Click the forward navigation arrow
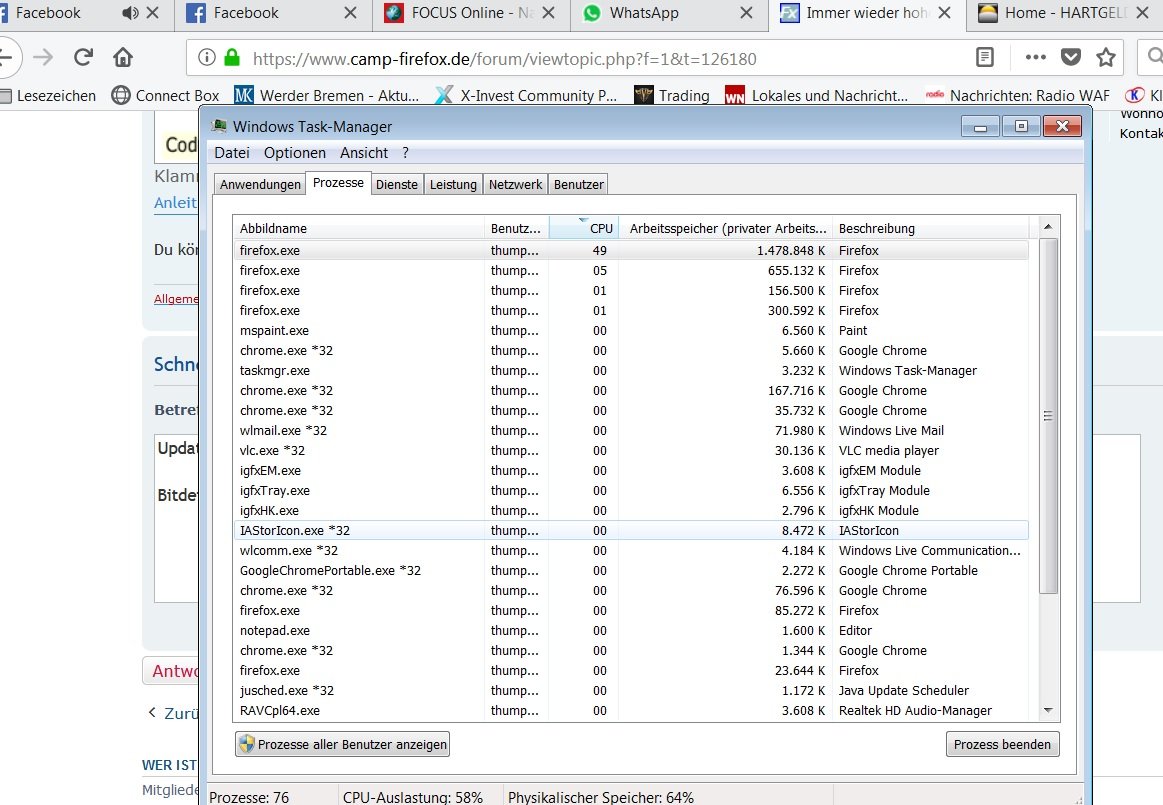This screenshot has height=805, width=1163. pyautogui.click(x=43, y=57)
